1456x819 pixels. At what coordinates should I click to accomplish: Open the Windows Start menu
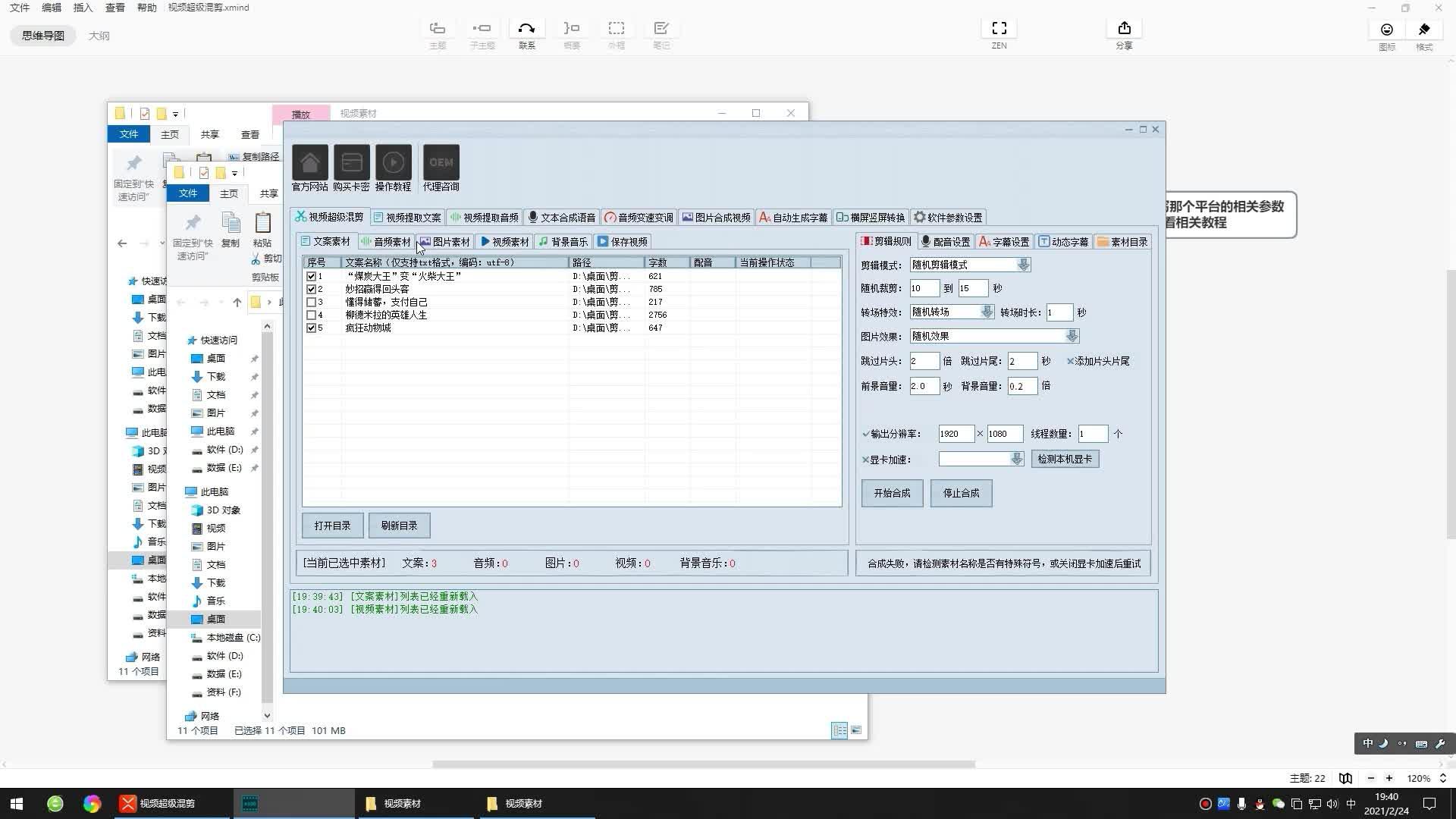17,803
